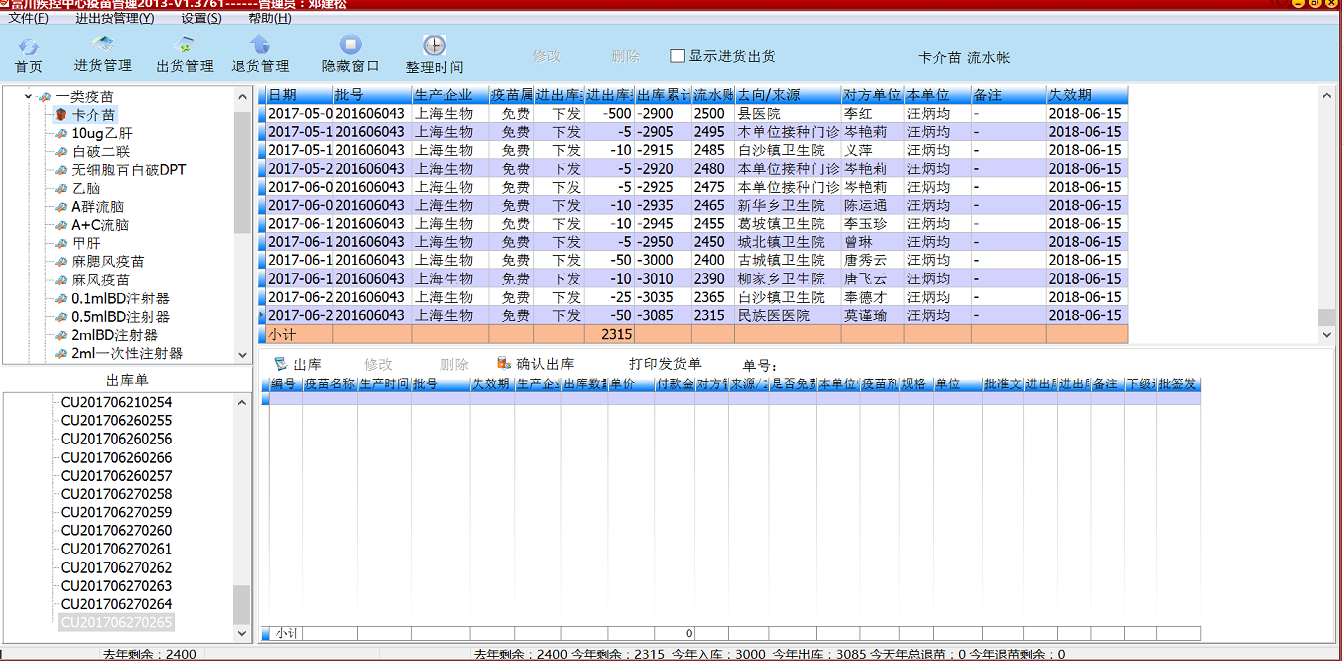
Task: Click the syringe icon beside 0.5mlBD注射器
Action: (x=60, y=317)
